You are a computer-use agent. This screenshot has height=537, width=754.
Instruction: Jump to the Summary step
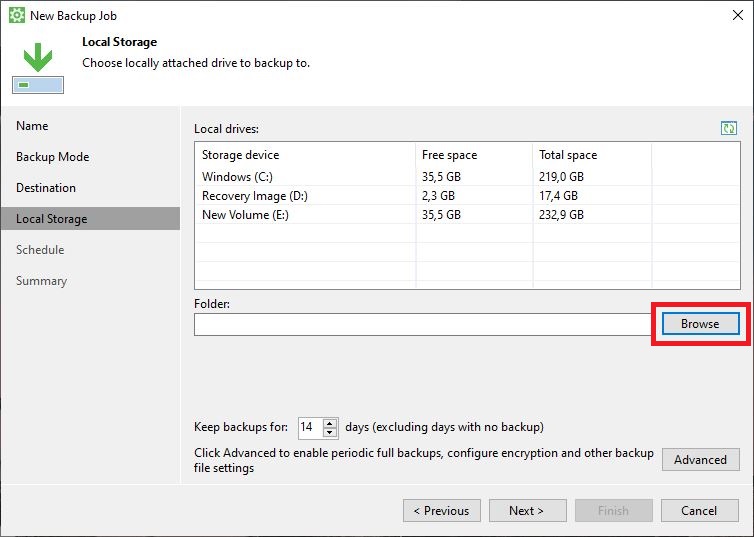click(x=41, y=281)
